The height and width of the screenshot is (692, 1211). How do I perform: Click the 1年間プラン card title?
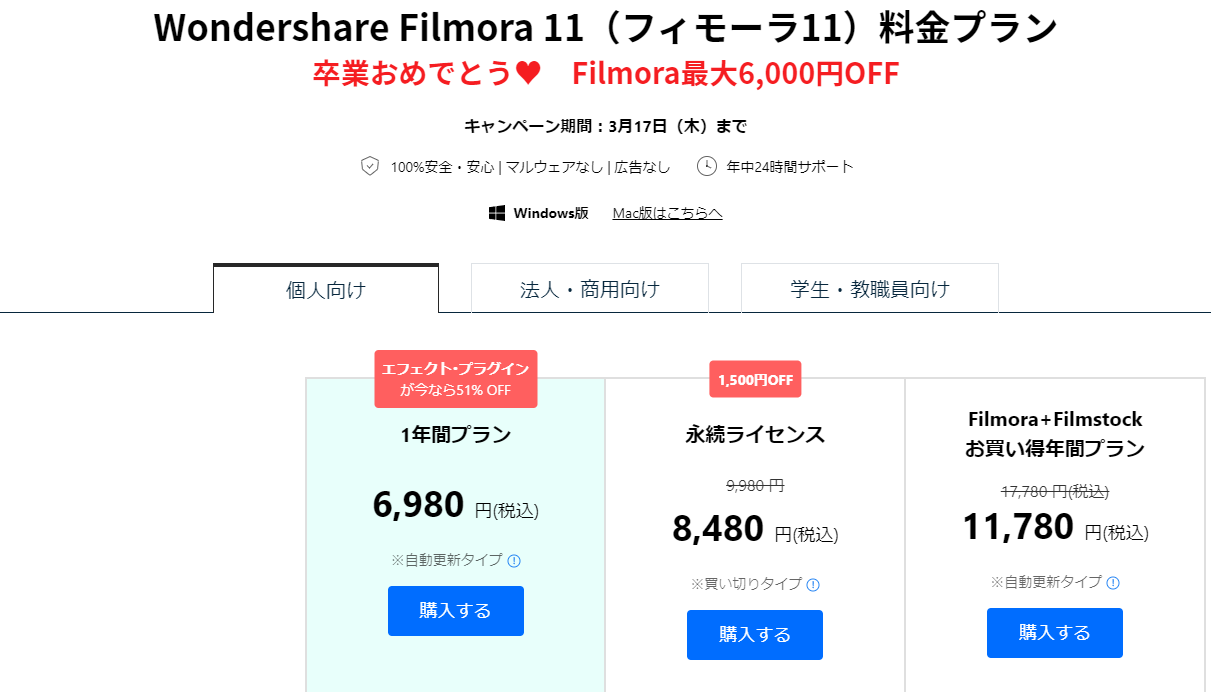point(456,435)
